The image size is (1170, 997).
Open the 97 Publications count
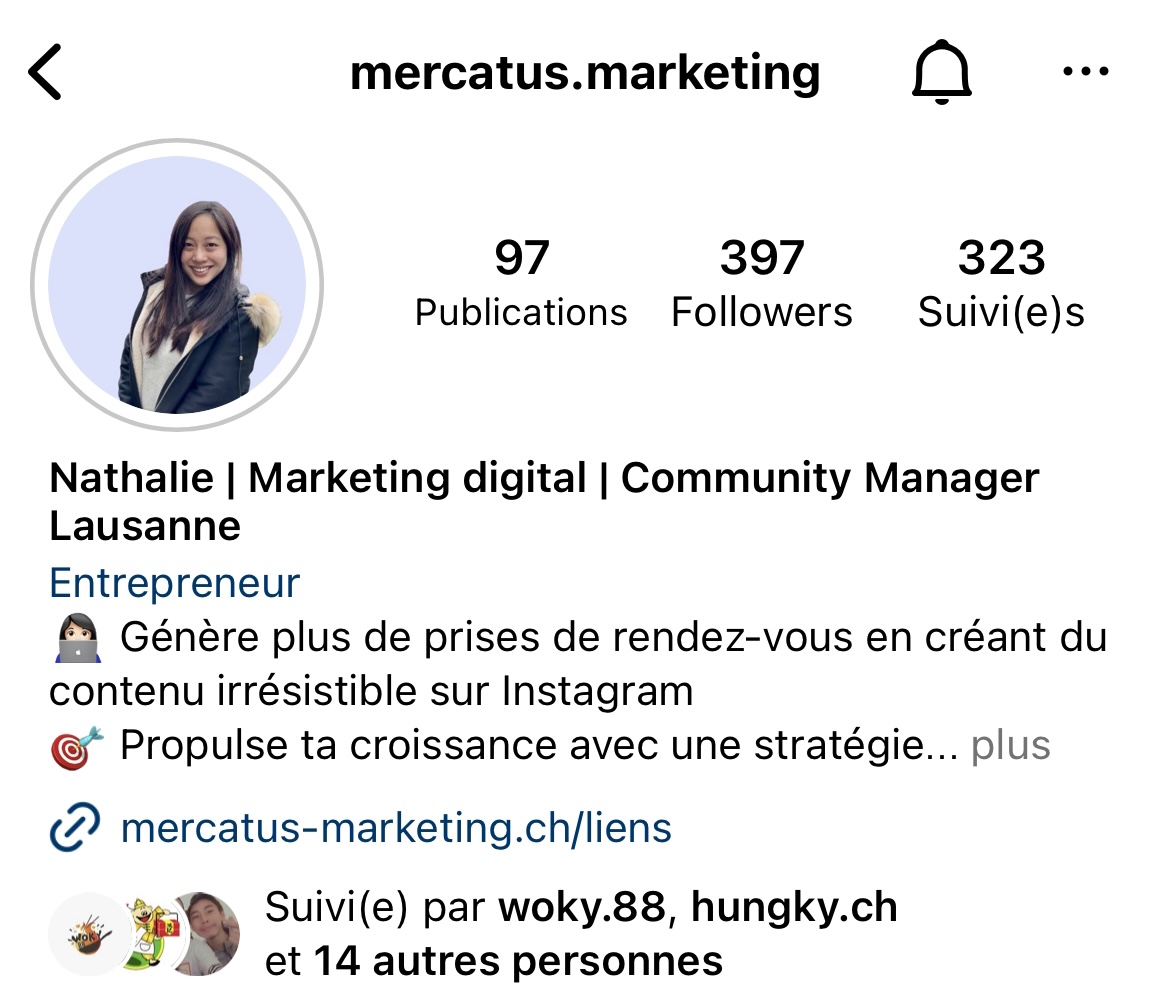point(521,283)
